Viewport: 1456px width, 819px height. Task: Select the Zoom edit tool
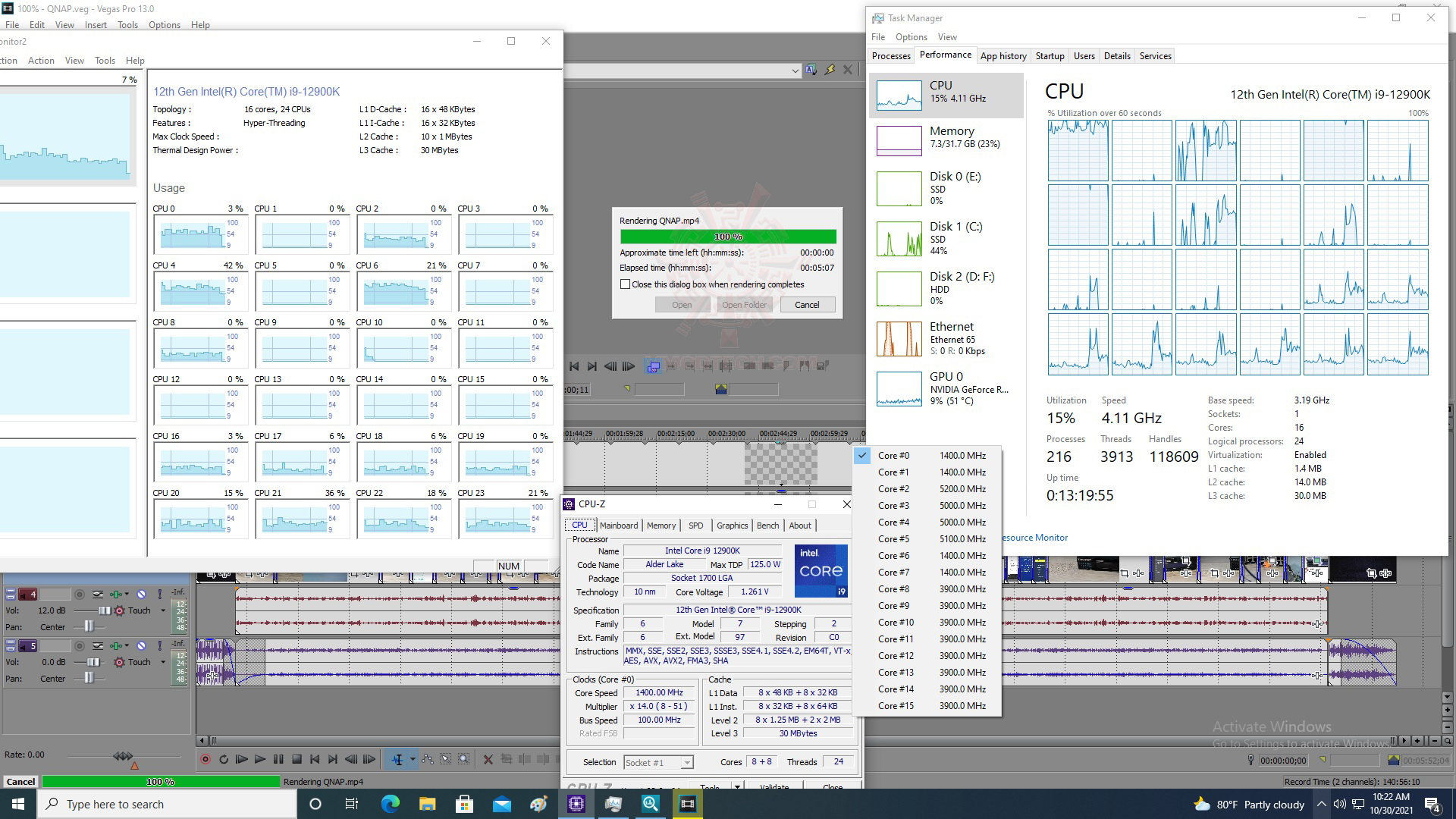[x=463, y=759]
